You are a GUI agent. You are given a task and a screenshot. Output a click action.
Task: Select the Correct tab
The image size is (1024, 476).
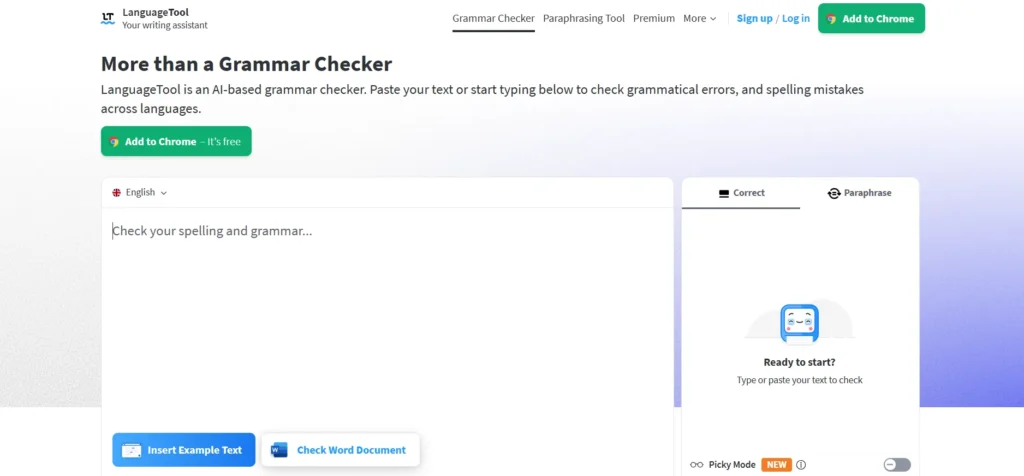click(x=741, y=193)
